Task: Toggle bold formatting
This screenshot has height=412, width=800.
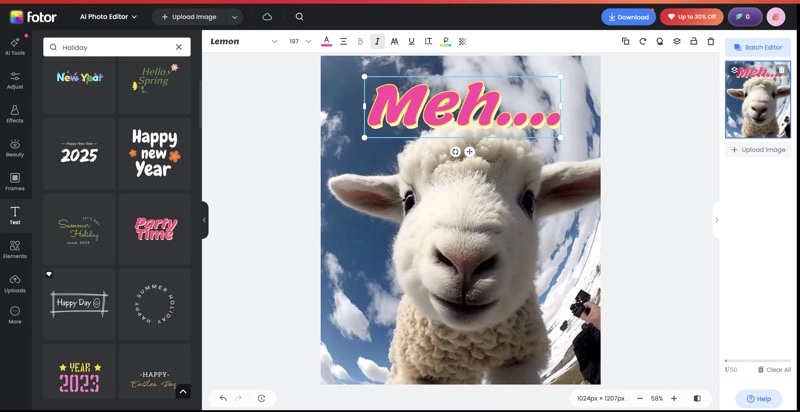Action: [x=360, y=41]
